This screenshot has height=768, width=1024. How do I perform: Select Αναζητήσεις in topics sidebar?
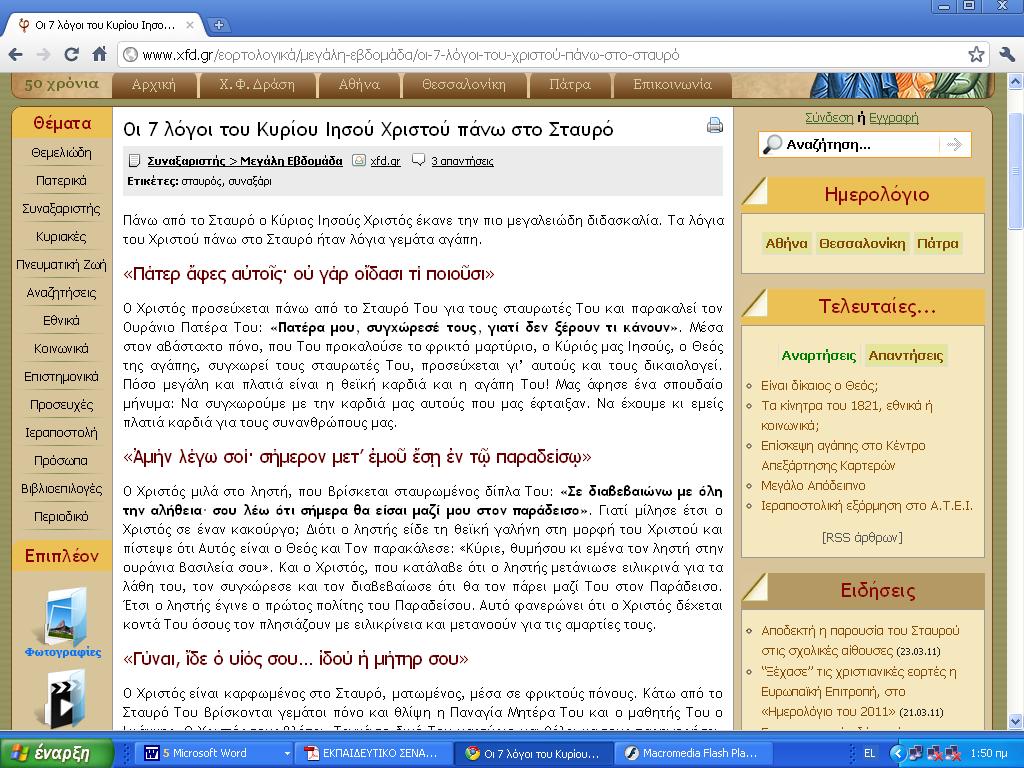[x=61, y=293]
